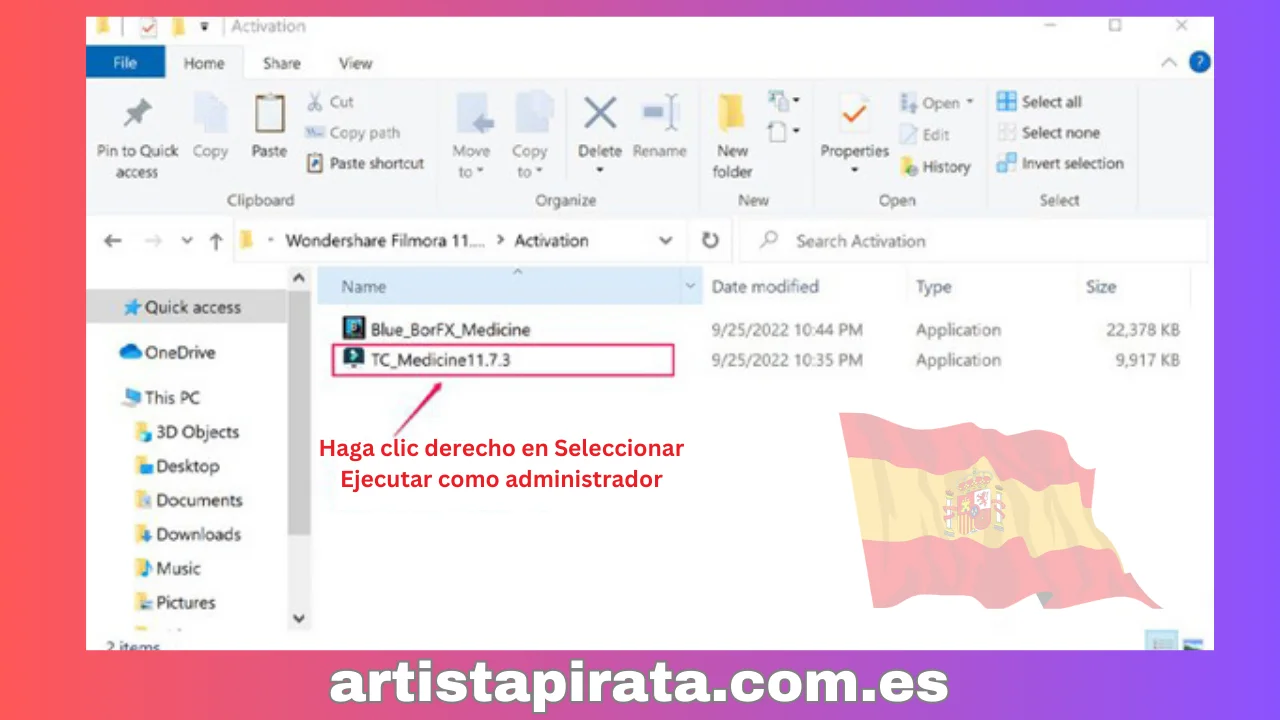Click Select all
The width and height of the screenshot is (1280, 720).
click(x=1039, y=101)
